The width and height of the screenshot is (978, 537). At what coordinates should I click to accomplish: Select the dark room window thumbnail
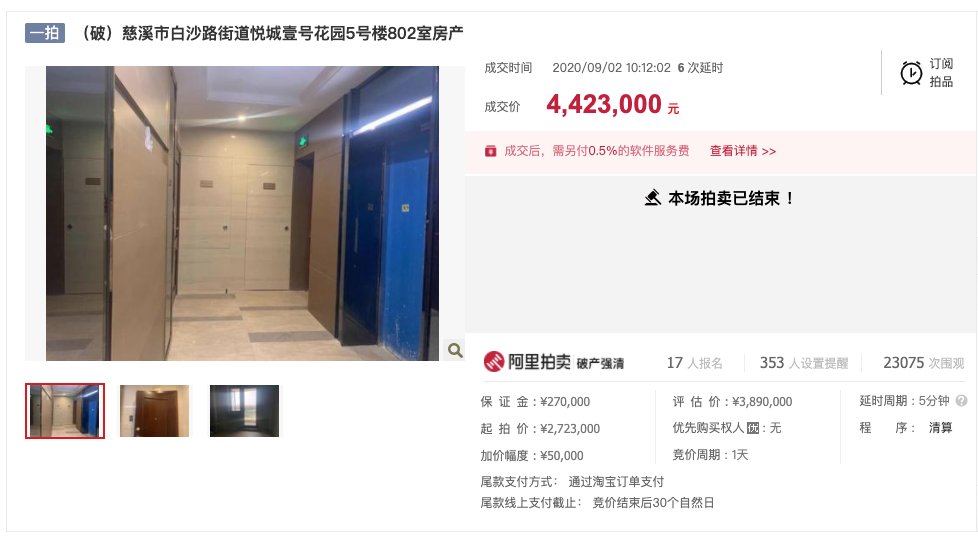tap(244, 411)
